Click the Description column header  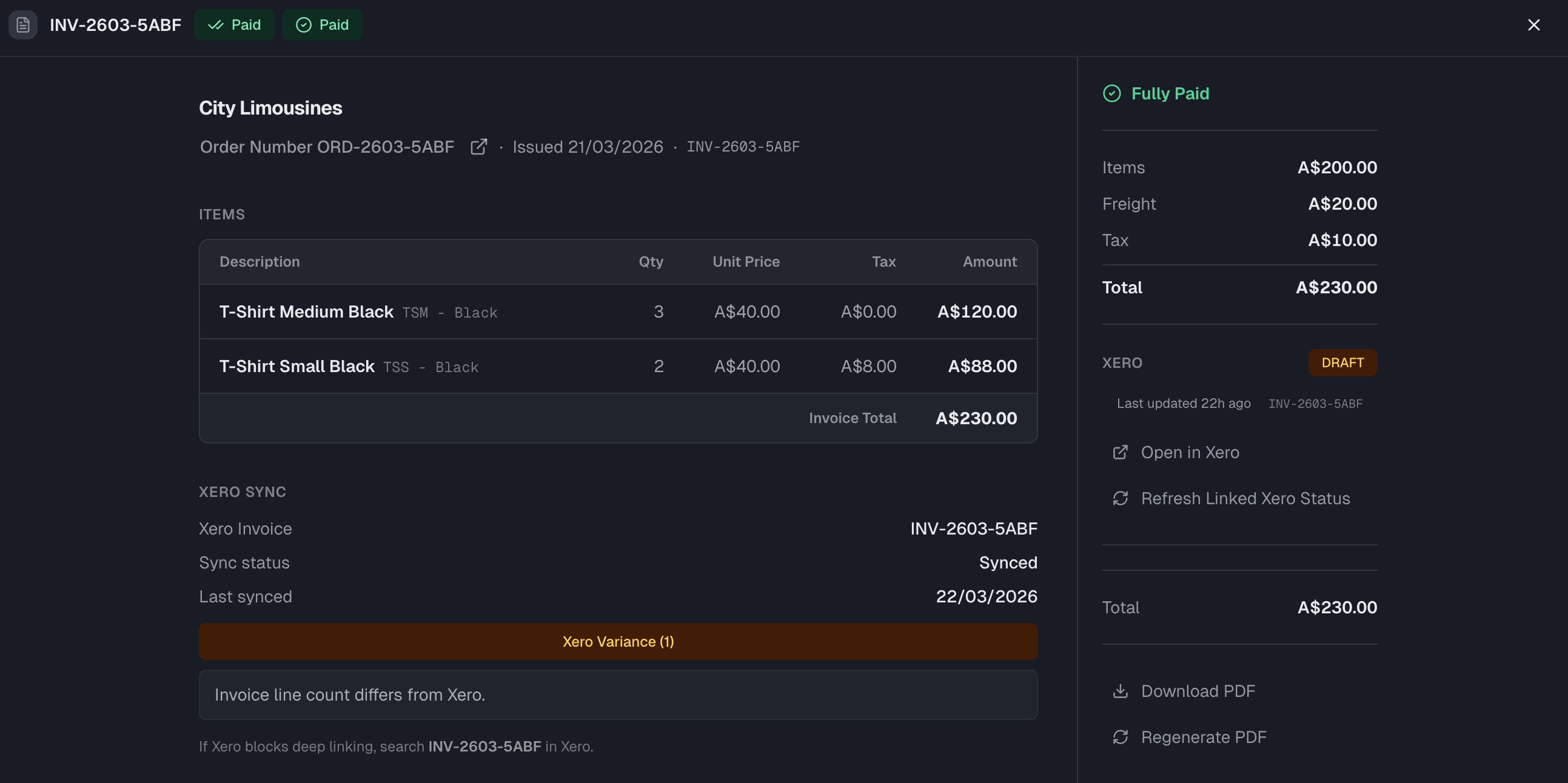click(260, 262)
